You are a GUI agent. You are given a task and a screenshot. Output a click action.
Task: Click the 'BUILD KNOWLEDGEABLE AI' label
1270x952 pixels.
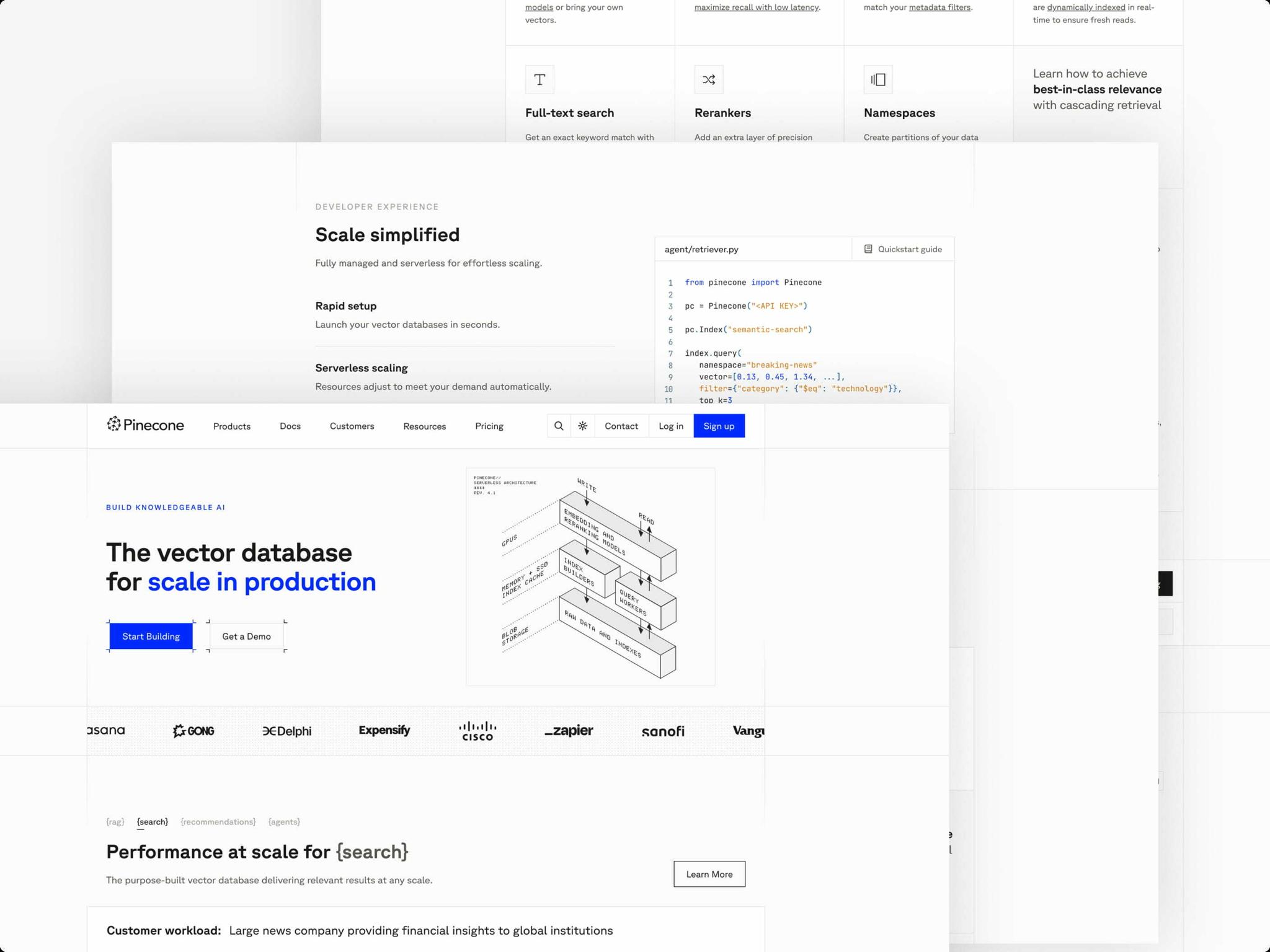166,507
